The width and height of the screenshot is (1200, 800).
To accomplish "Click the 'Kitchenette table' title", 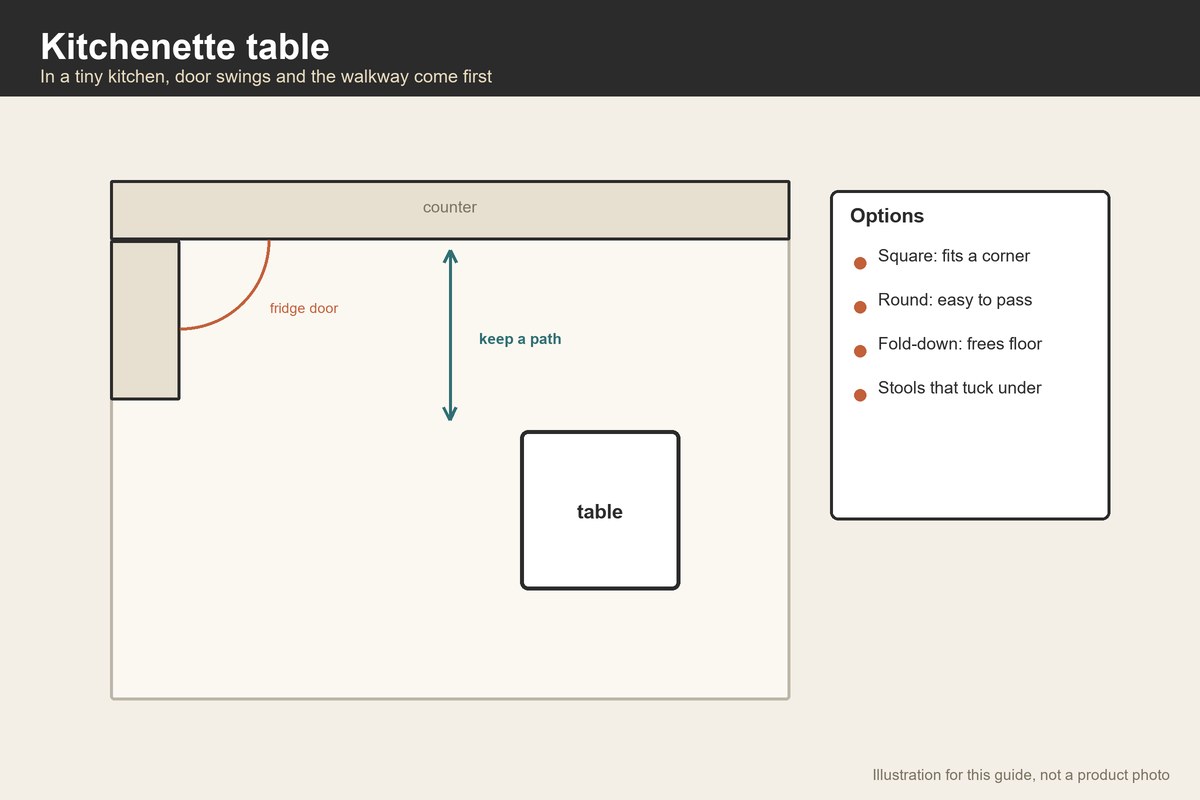I will (185, 46).
